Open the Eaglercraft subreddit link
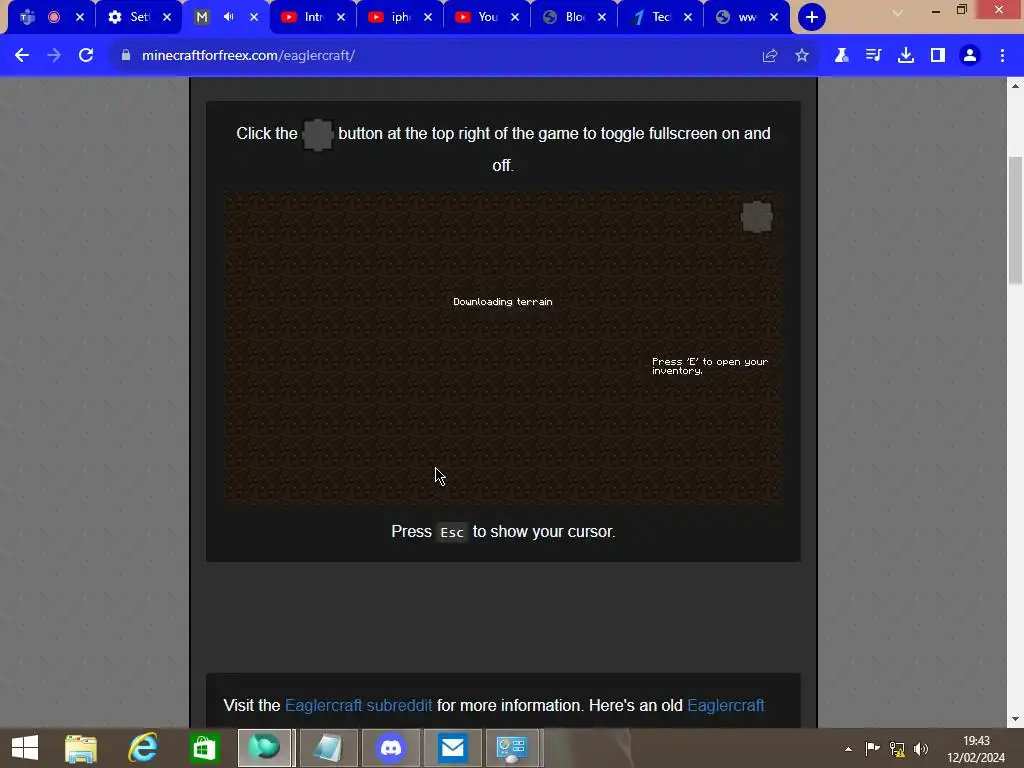The image size is (1024, 768). coord(359,705)
